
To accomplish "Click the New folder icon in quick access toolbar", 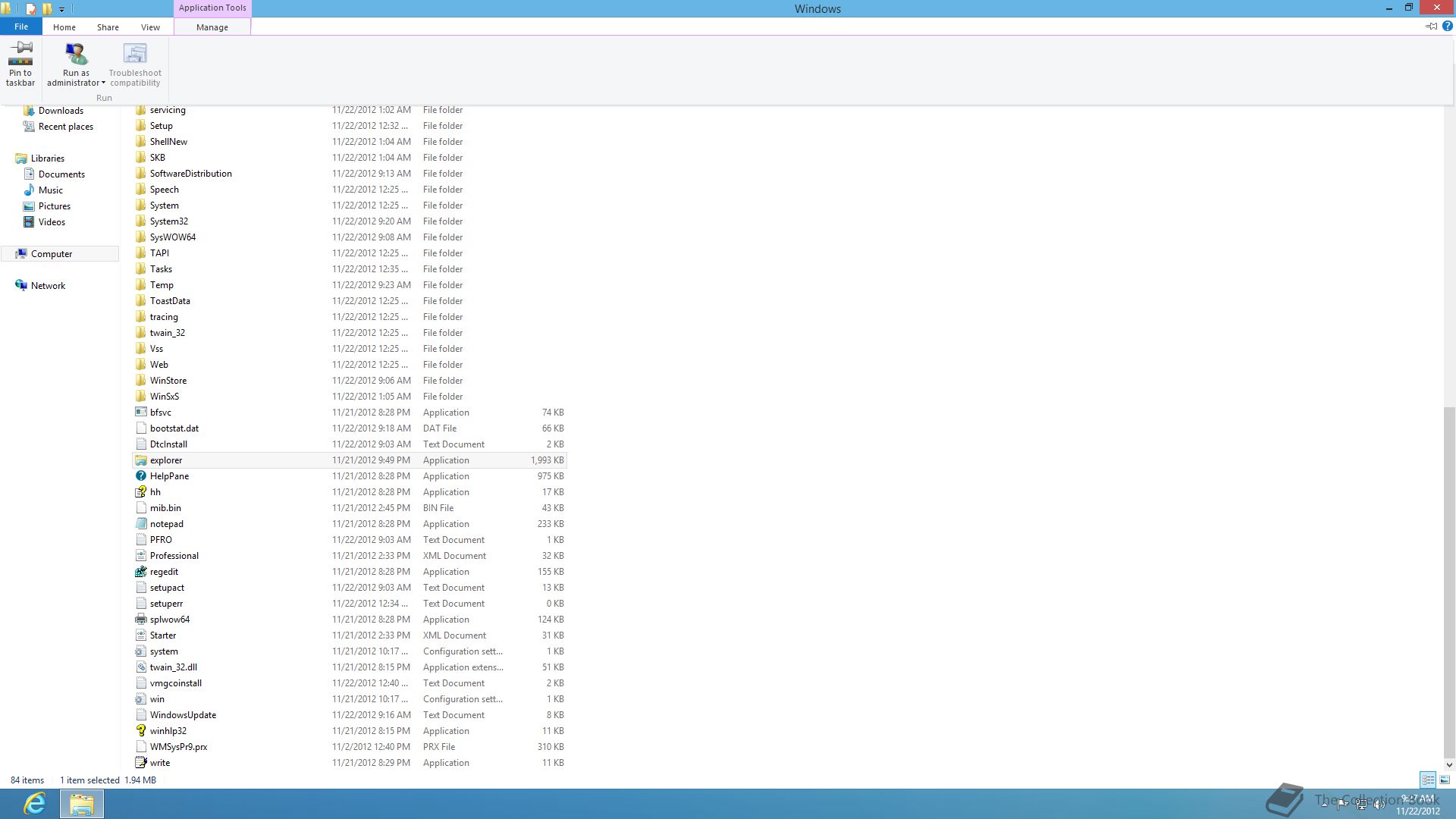I will point(47,9).
